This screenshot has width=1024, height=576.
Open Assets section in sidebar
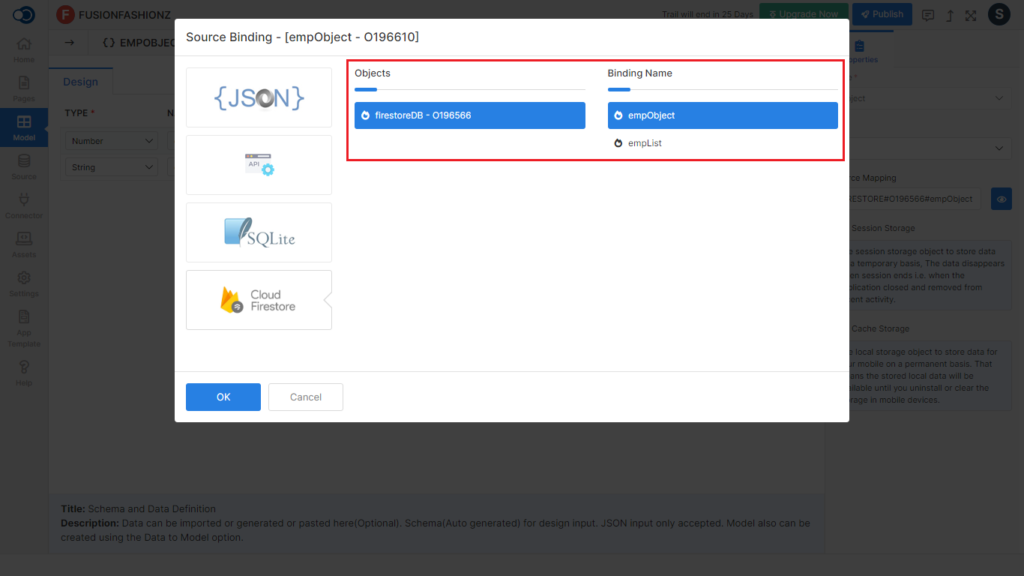[x=24, y=245]
